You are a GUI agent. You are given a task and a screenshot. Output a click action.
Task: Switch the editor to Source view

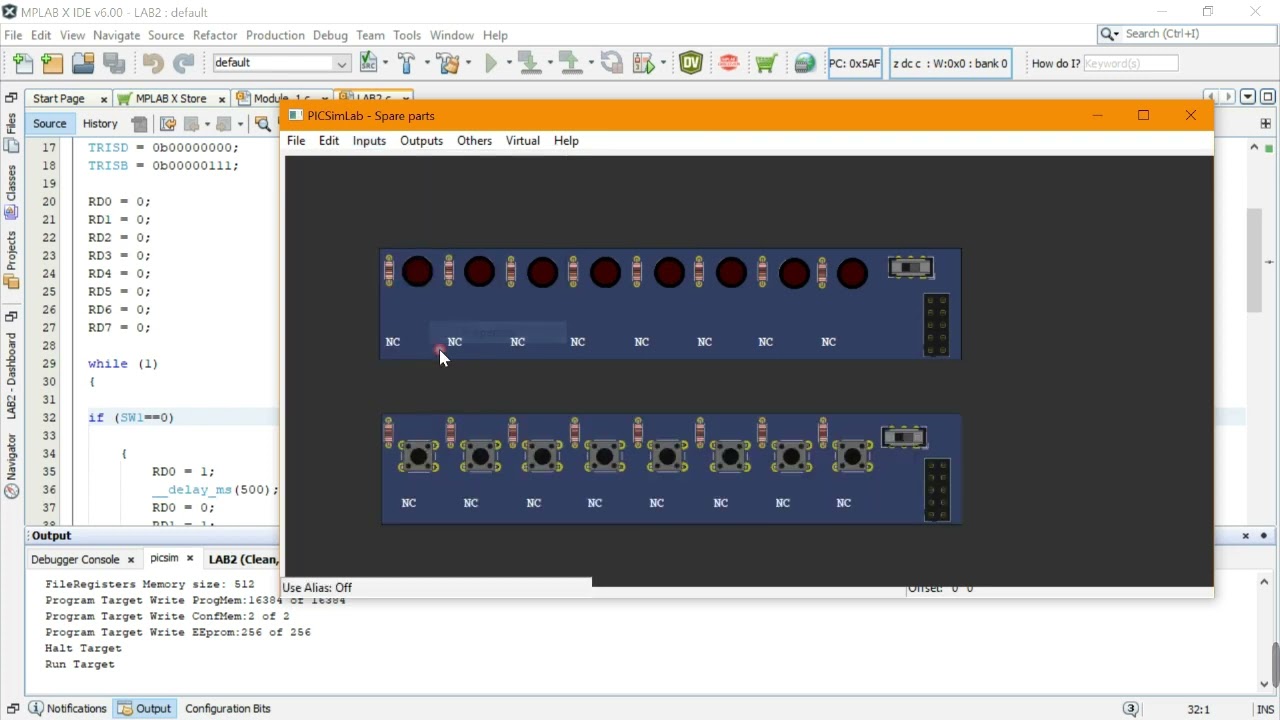tap(49, 124)
